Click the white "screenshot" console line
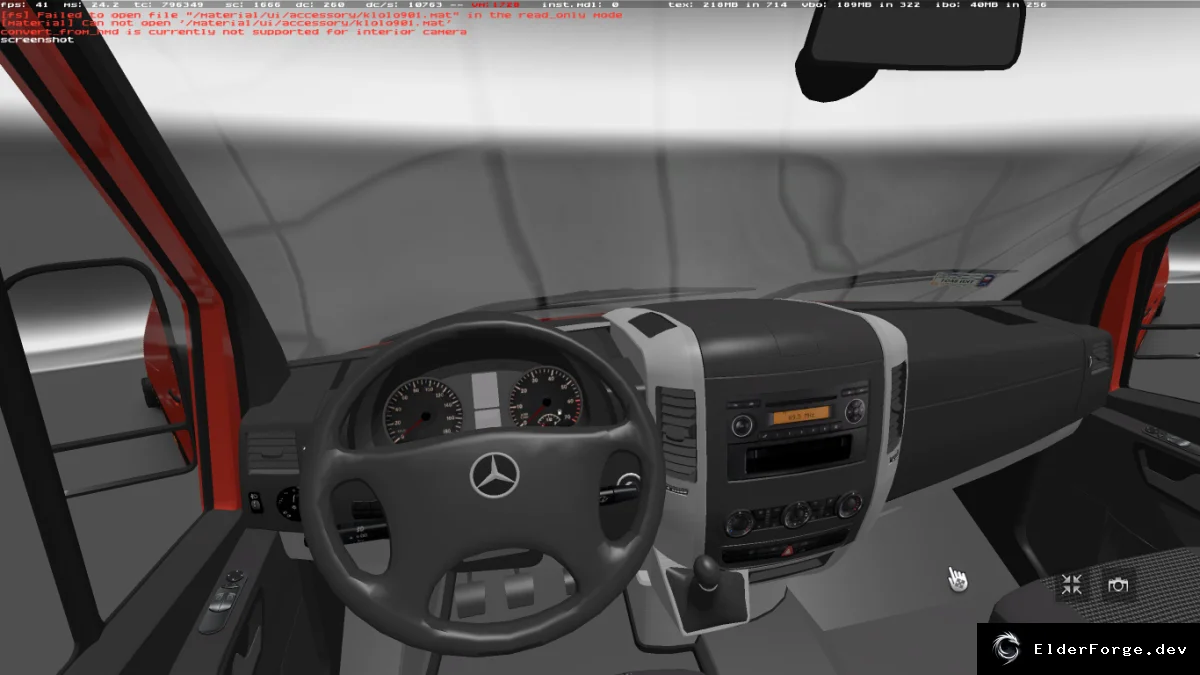Screen dimensions: 1200x675 pyautogui.click(x=37, y=40)
